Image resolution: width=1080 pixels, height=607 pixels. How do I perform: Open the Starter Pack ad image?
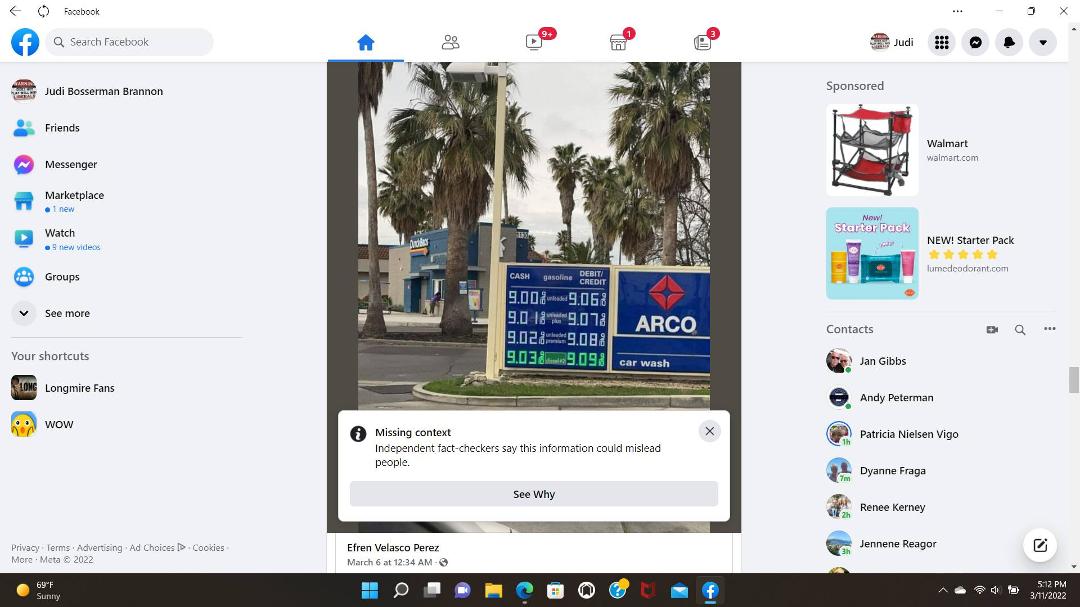pos(872,254)
